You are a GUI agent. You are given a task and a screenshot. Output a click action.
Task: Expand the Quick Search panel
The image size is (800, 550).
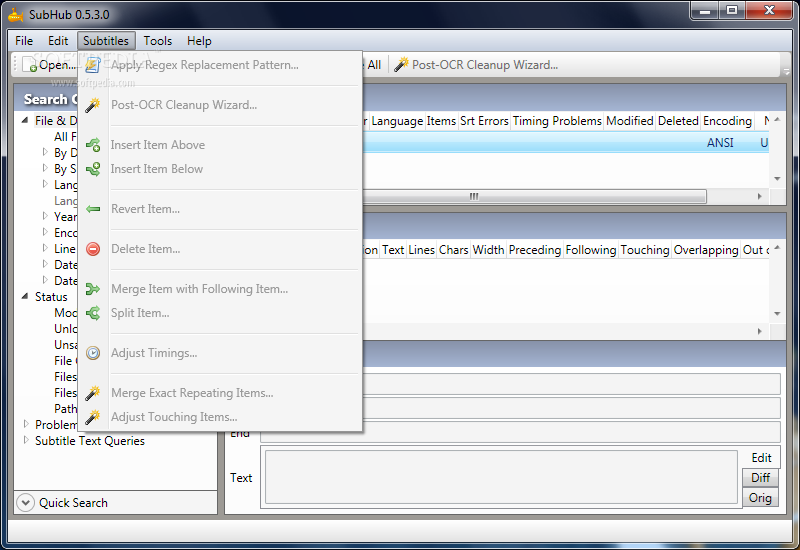click(x=25, y=503)
